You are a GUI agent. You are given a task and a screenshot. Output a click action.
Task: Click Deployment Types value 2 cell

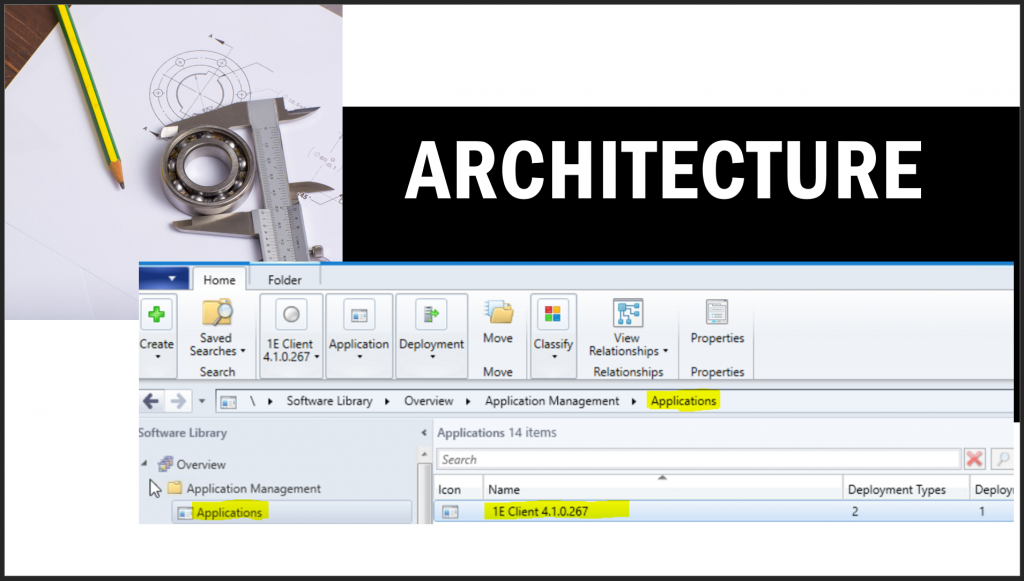click(x=855, y=512)
